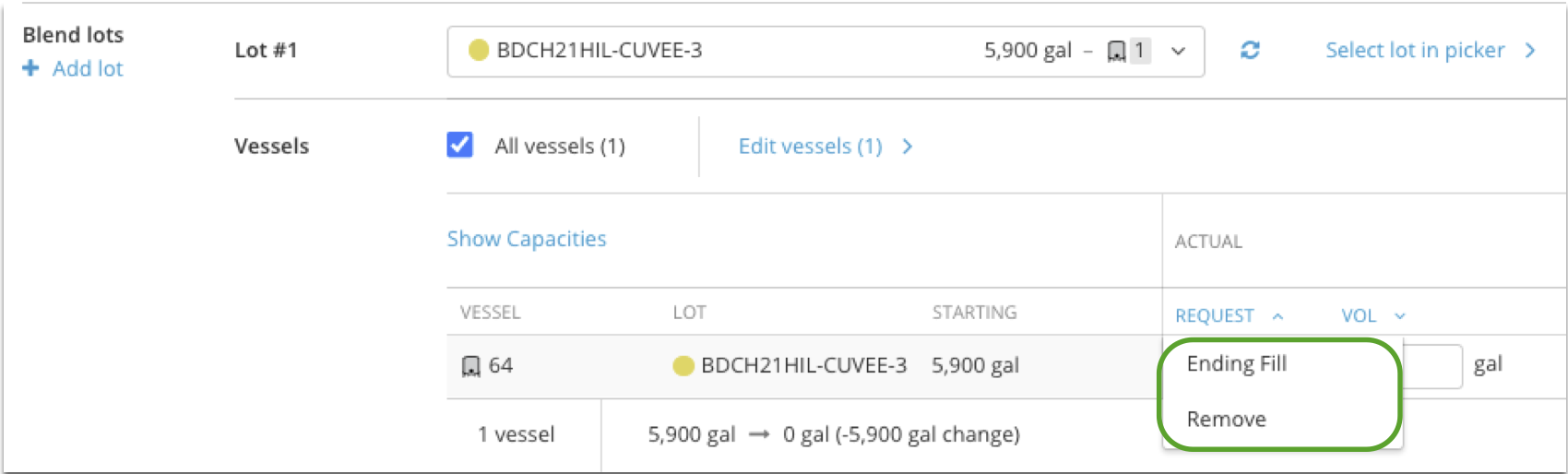This screenshot has height=474, width=1568.
Task: Click Show Capacities link
Action: 527,239
